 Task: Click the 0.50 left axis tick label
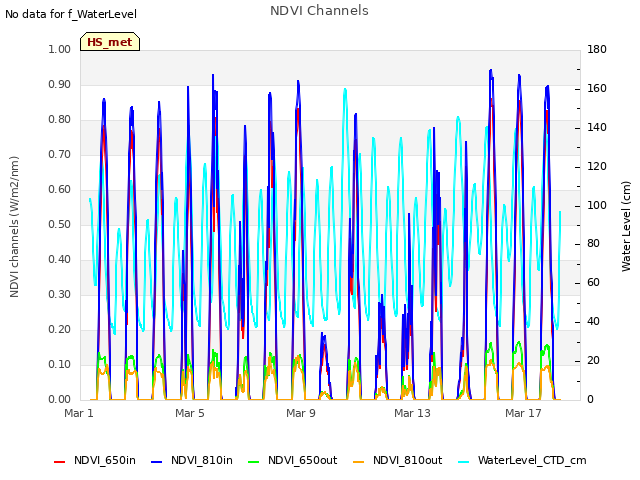point(59,224)
